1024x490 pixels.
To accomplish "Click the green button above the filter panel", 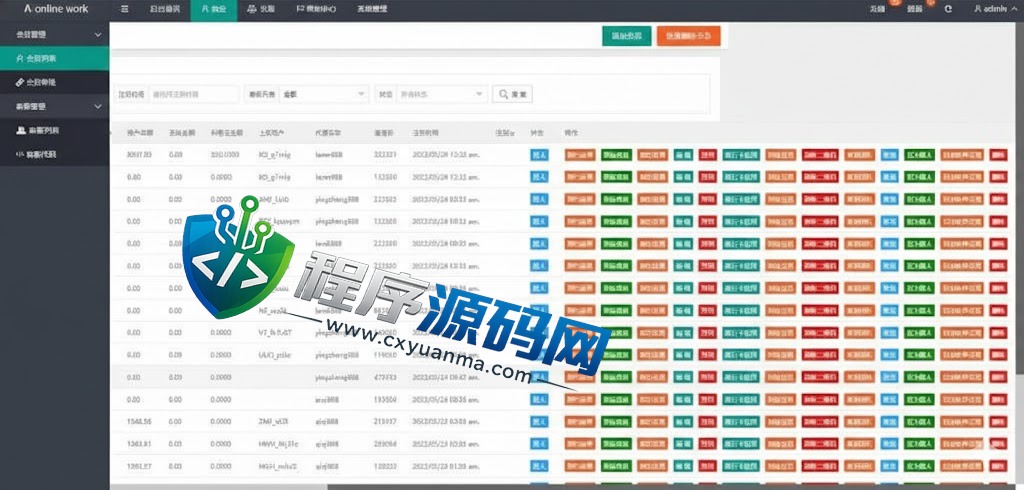I will [x=626, y=37].
